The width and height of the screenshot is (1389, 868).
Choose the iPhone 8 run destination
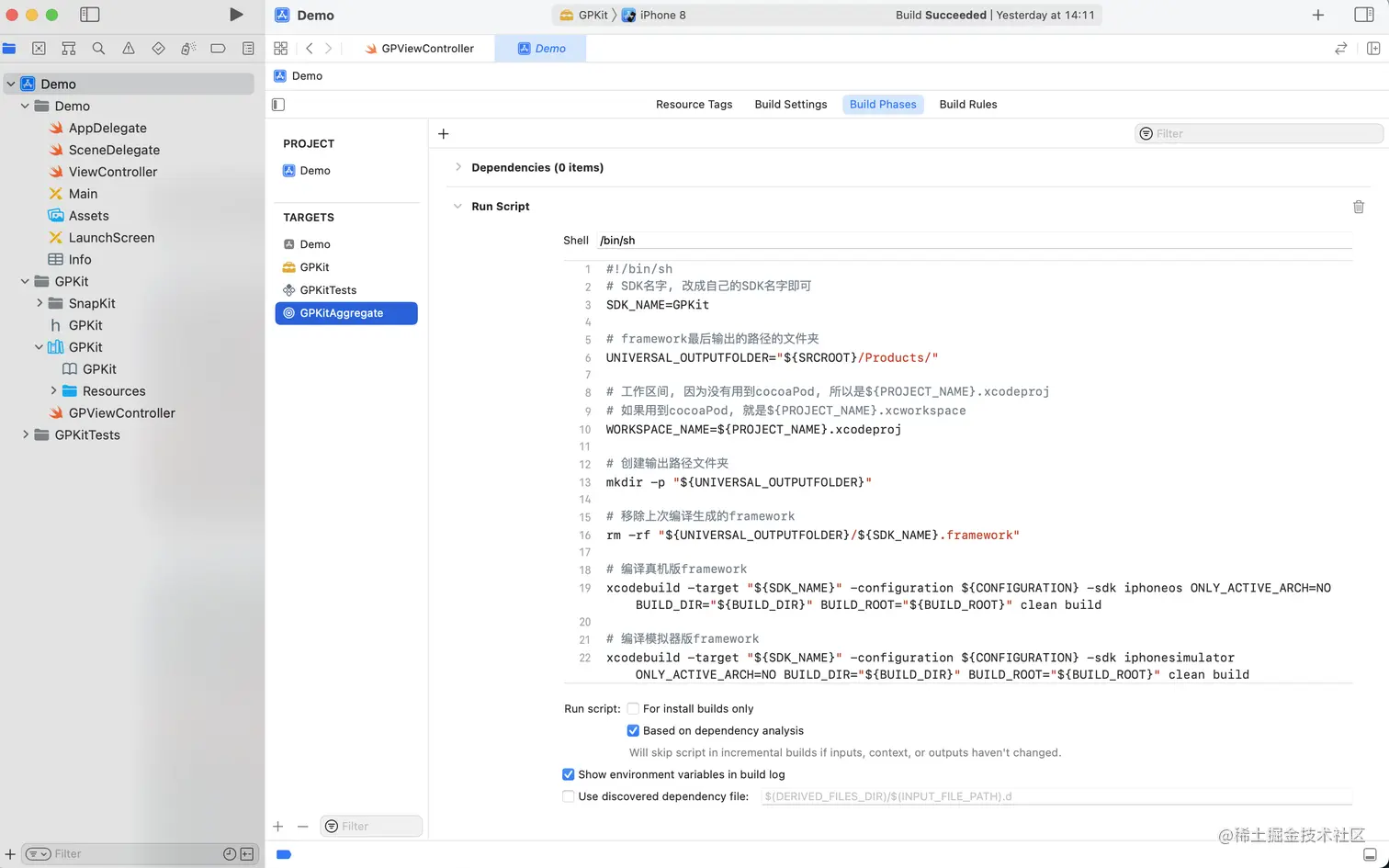point(654,15)
